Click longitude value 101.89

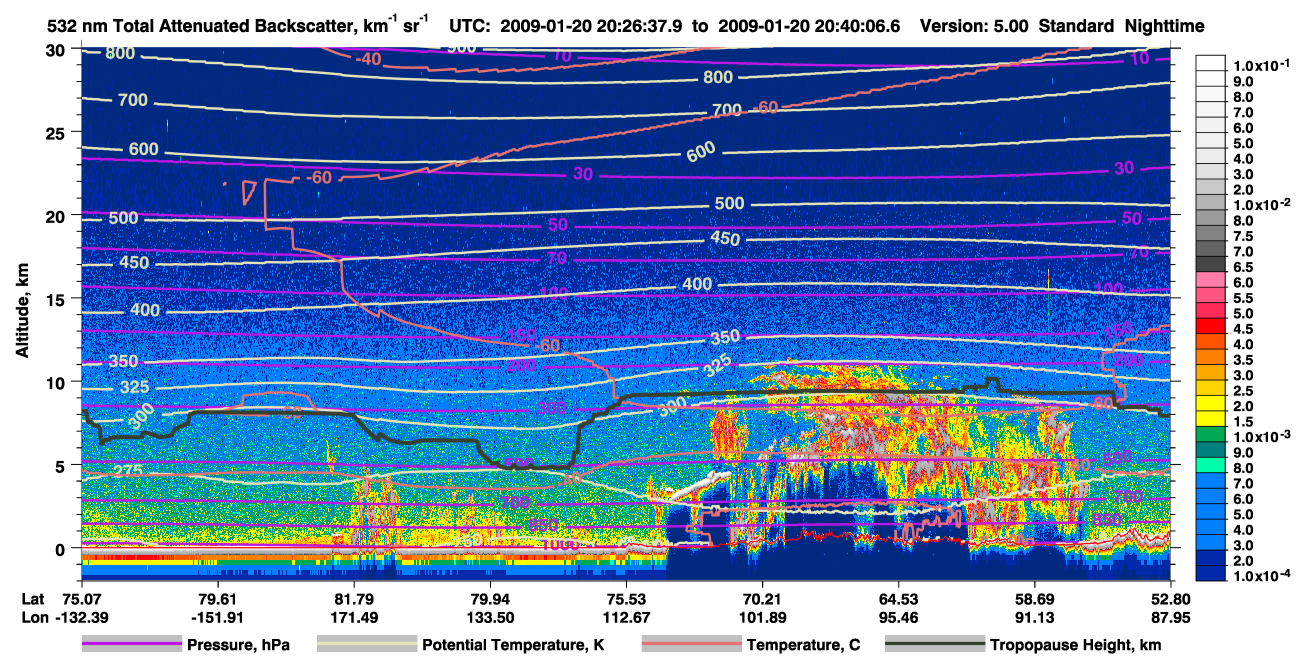pos(762,617)
